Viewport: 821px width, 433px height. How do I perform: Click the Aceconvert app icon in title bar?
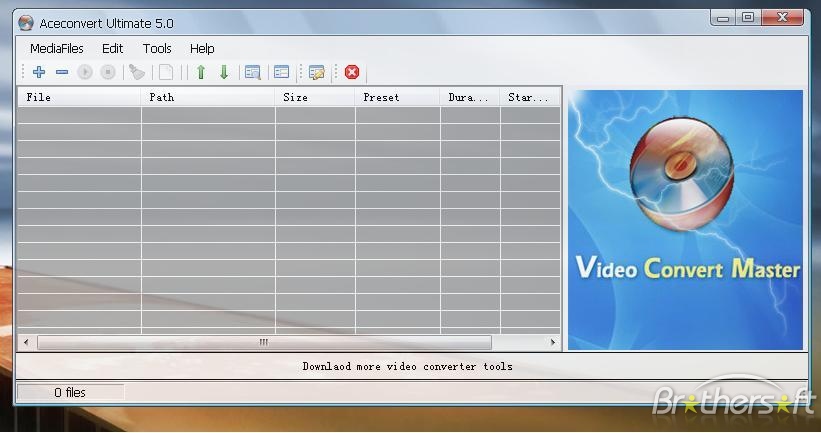click(x=26, y=23)
